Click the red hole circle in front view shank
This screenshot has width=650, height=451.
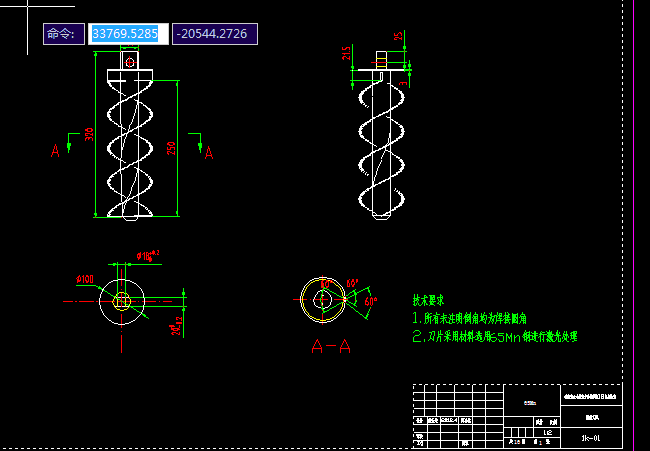pos(130,63)
